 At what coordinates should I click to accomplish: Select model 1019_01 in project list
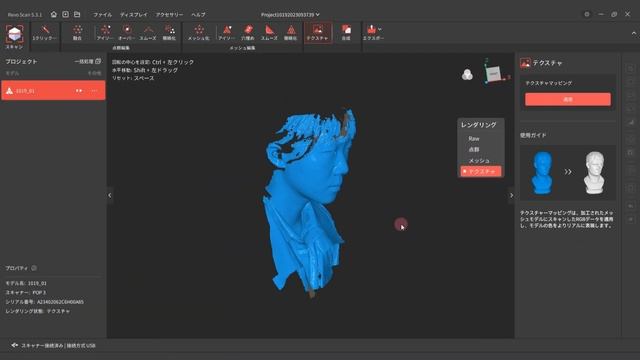[x=53, y=91]
